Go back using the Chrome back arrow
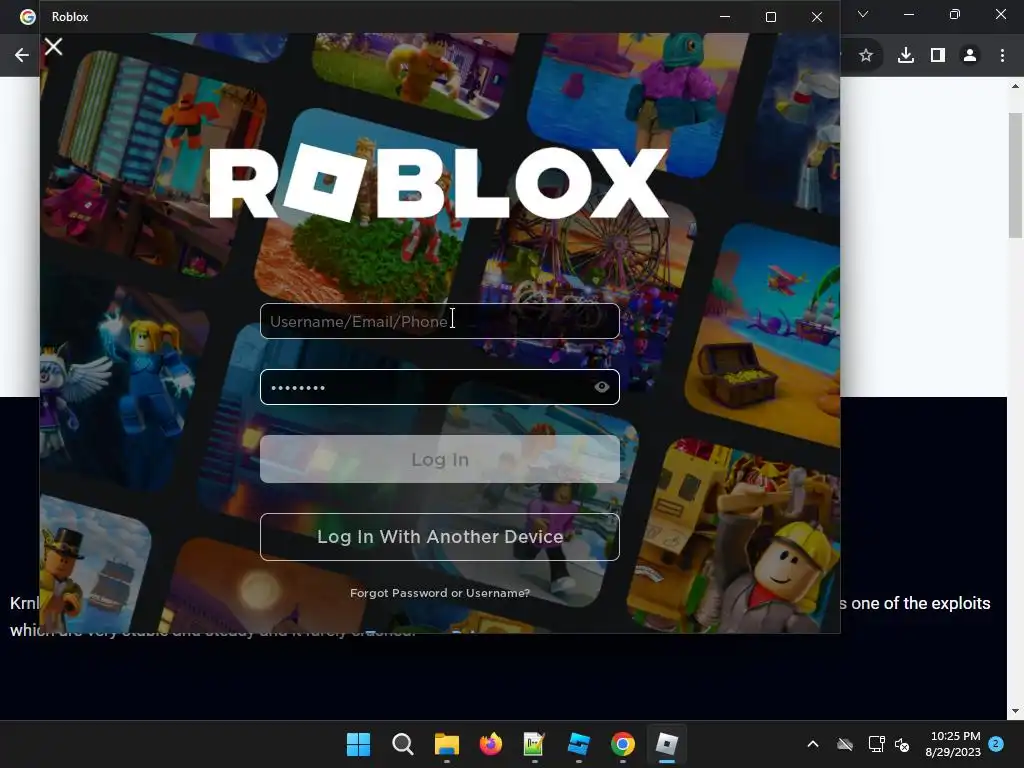 pos(22,56)
